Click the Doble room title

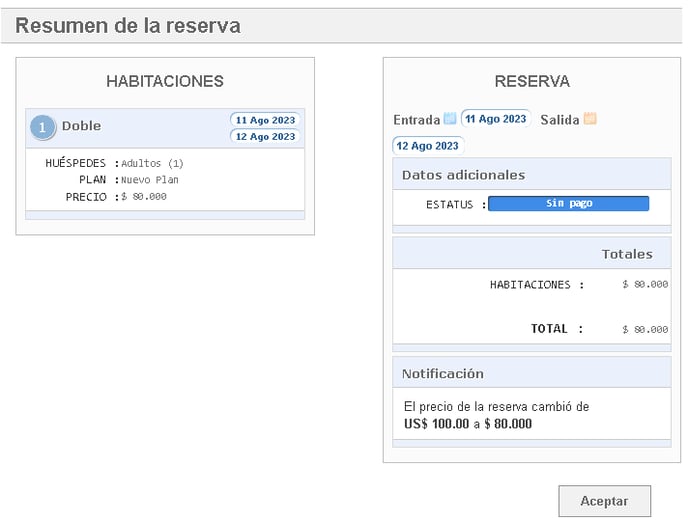(x=82, y=126)
